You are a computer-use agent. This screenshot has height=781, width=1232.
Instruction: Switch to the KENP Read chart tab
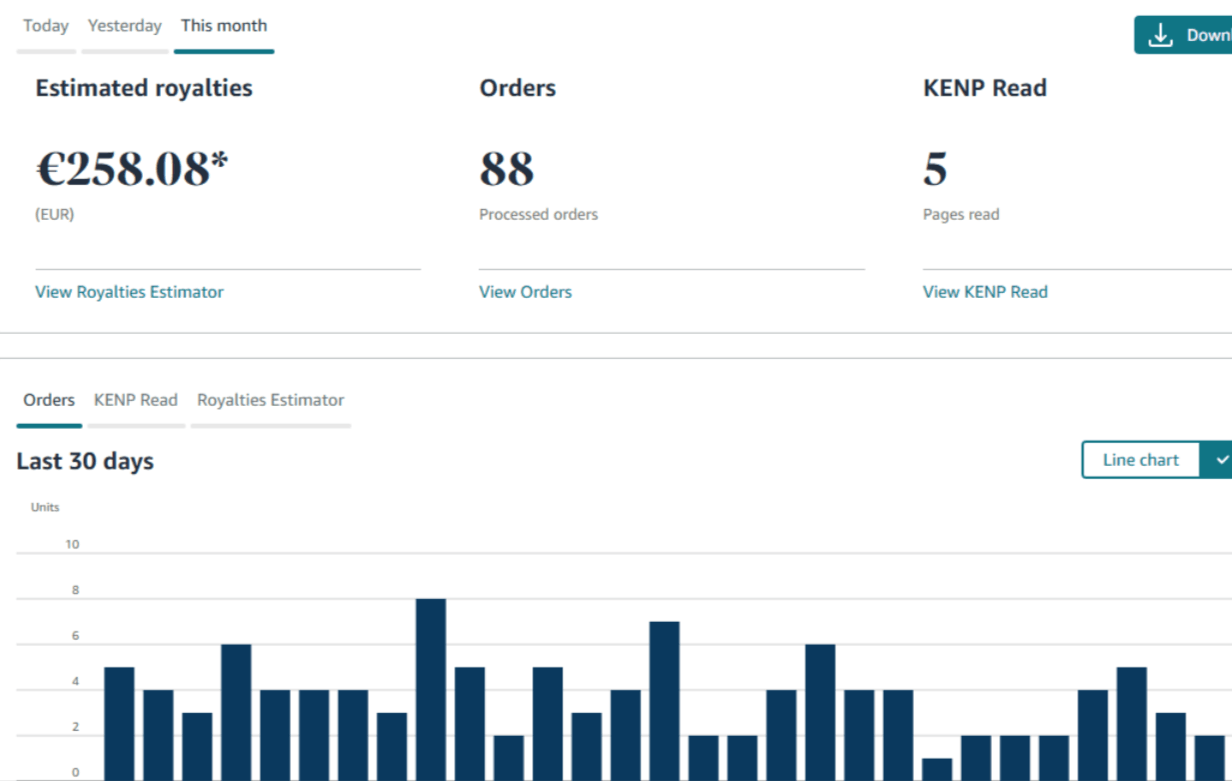click(x=136, y=400)
